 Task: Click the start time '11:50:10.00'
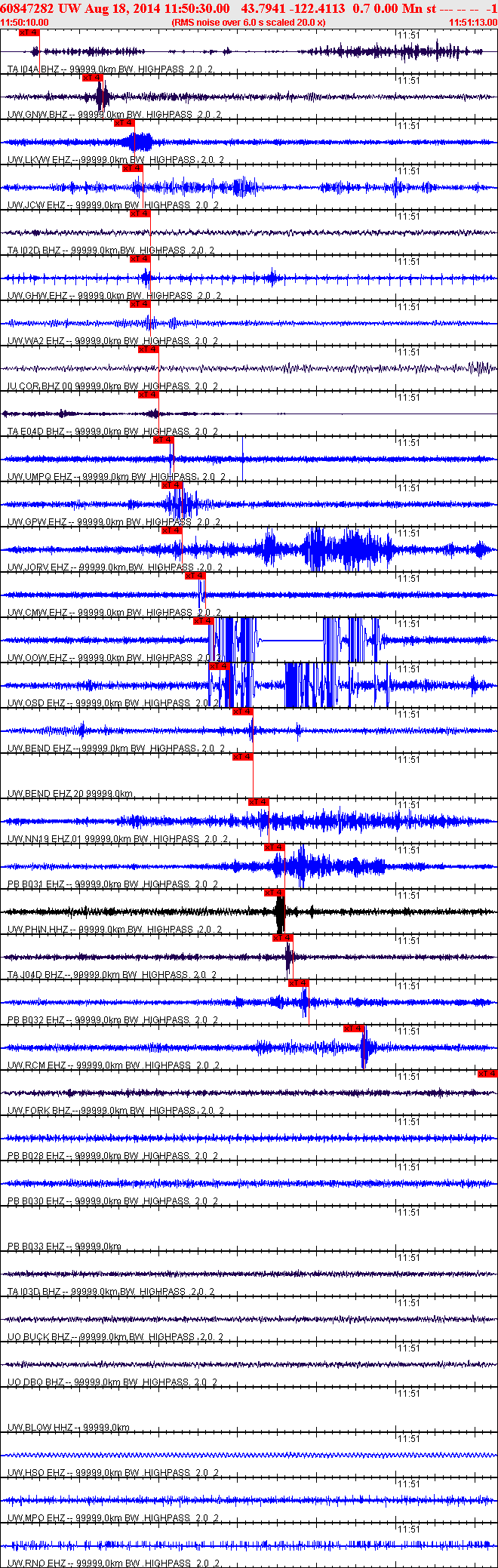(x=24, y=23)
